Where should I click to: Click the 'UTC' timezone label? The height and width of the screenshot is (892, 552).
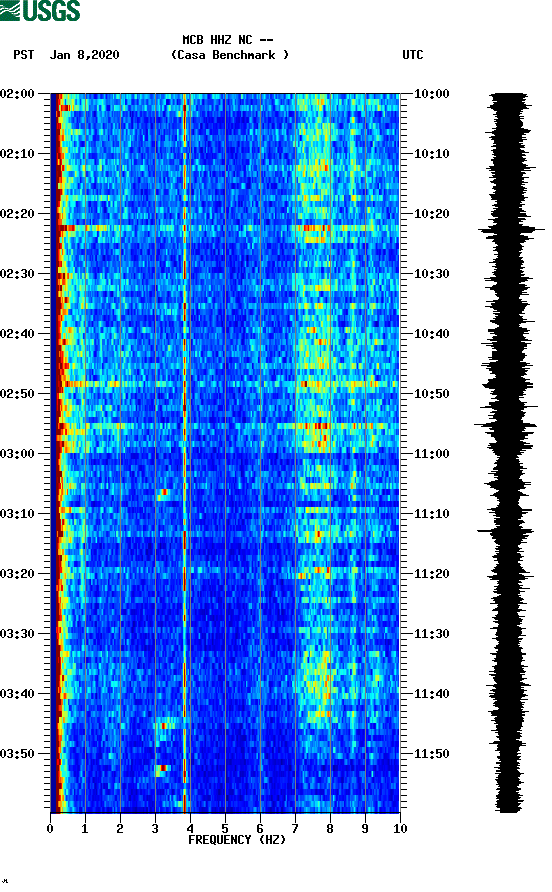pos(413,55)
